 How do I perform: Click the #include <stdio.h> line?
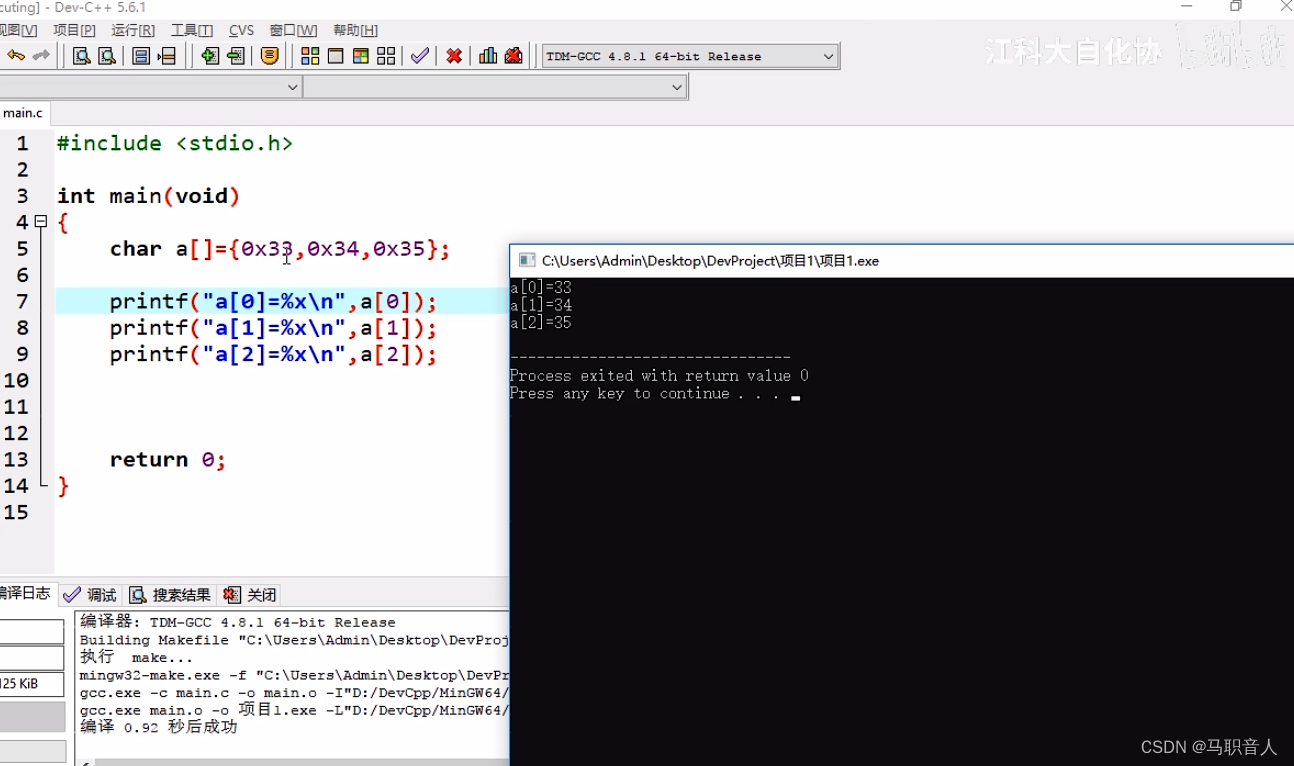(175, 143)
